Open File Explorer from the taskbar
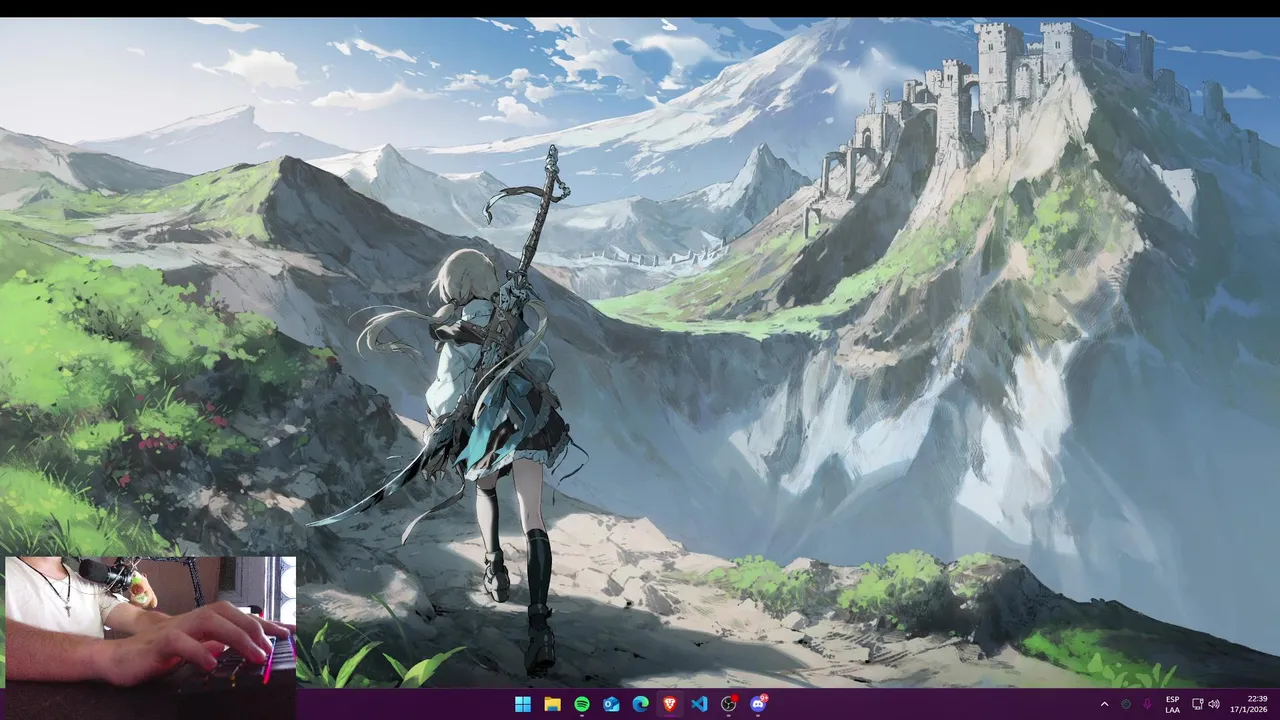Viewport: 1280px width, 720px height. coord(552,704)
